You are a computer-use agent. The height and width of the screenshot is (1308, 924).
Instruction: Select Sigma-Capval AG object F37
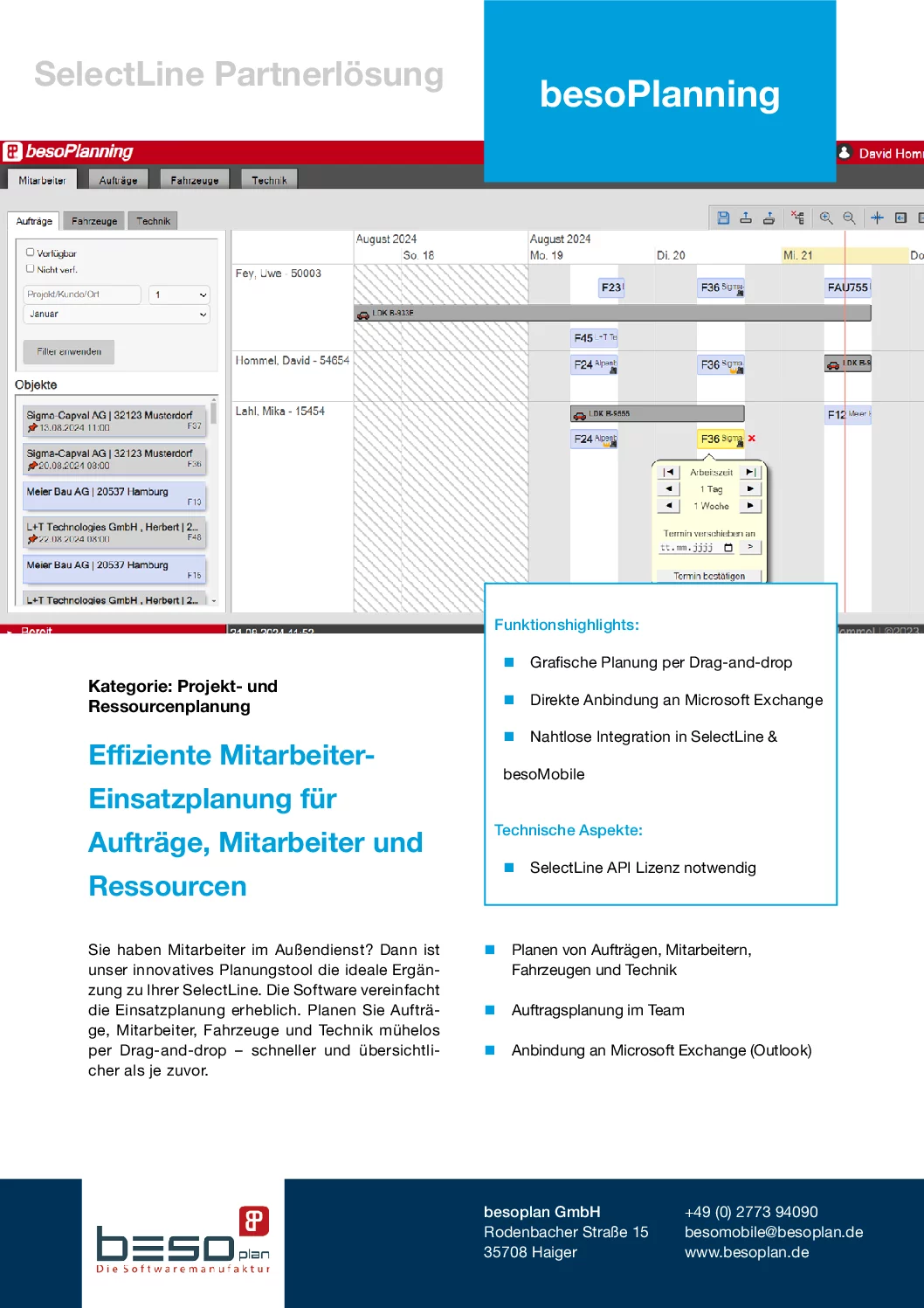pyautogui.click(x=114, y=420)
